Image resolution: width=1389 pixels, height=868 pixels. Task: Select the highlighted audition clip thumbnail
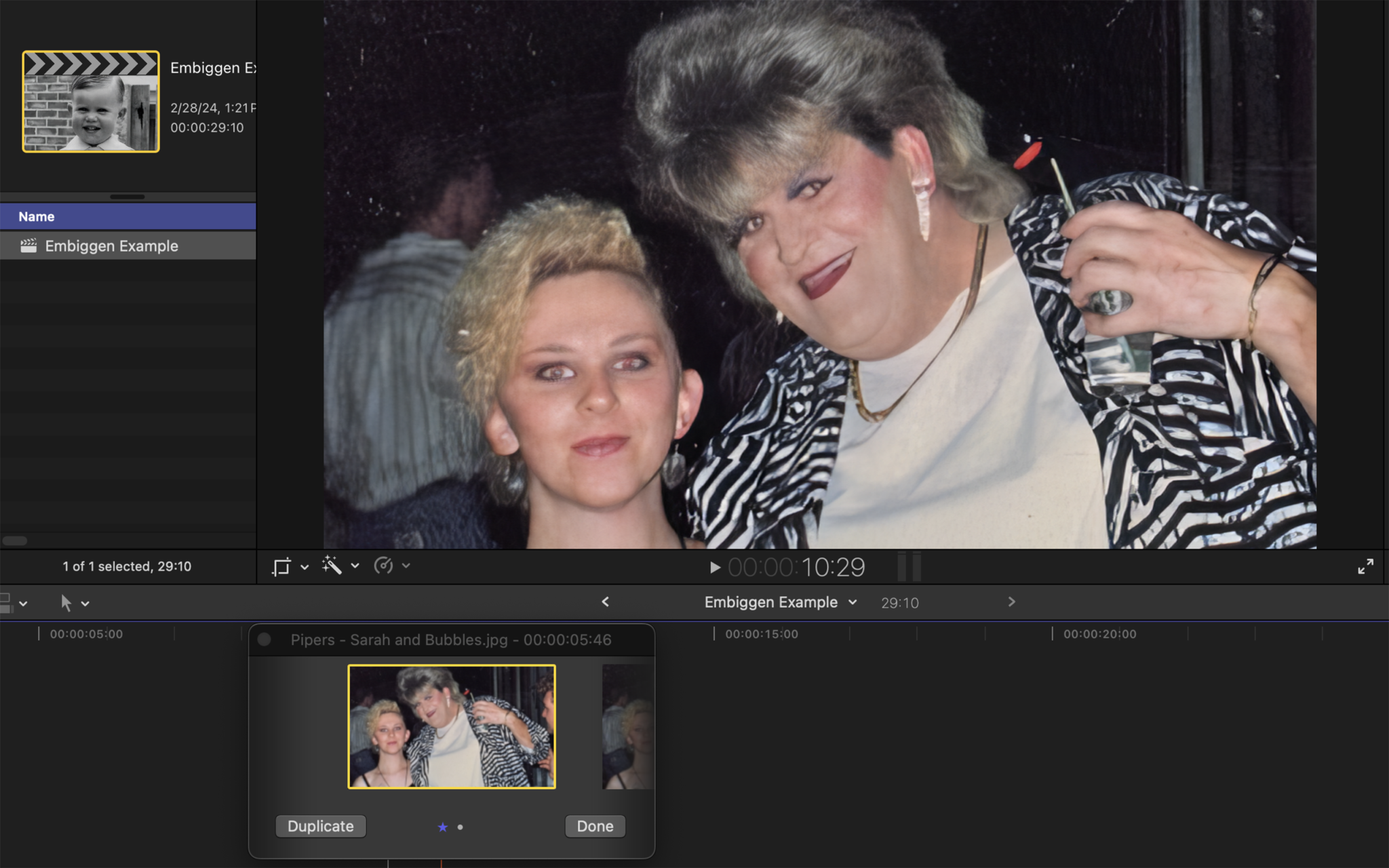(x=452, y=726)
